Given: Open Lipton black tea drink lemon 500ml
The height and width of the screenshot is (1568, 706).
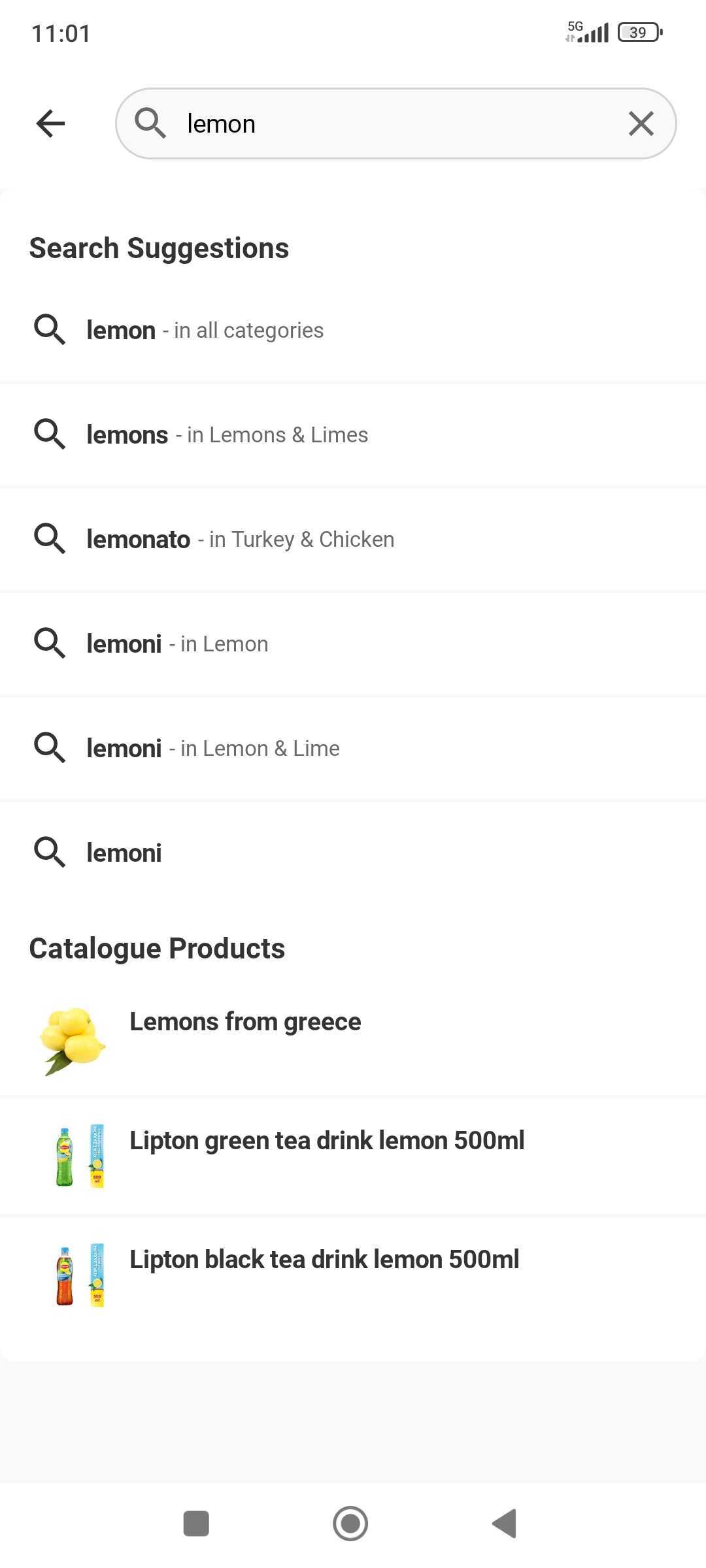Looking at the screenshot, I should tap(324, 1260).
